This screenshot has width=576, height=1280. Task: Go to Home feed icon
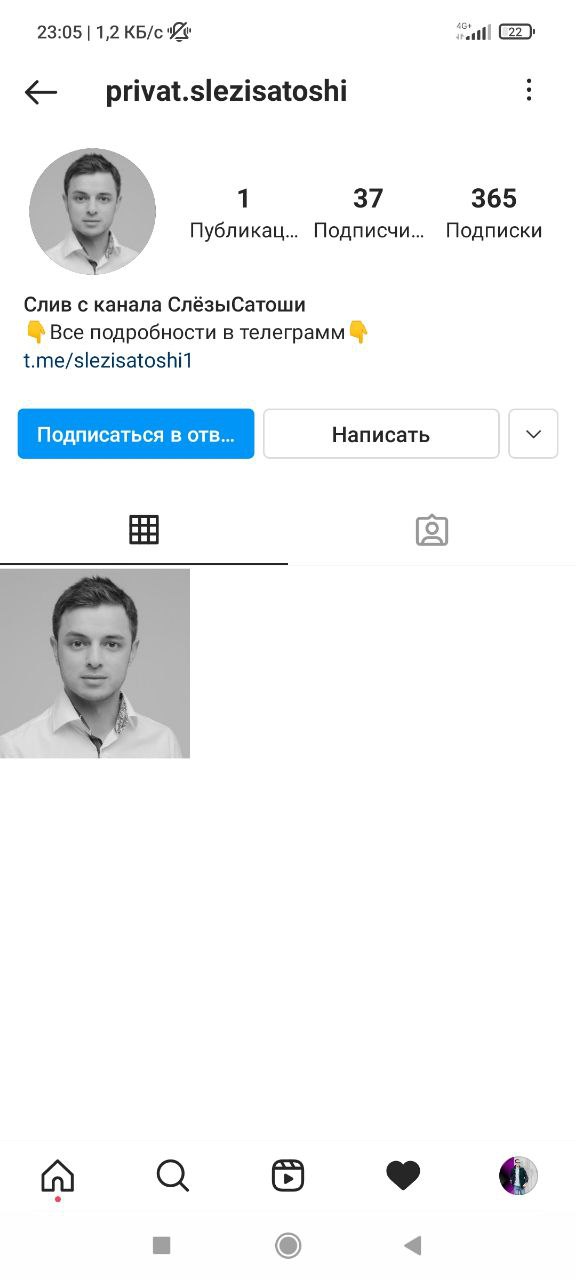click(x=58, y=1176)
